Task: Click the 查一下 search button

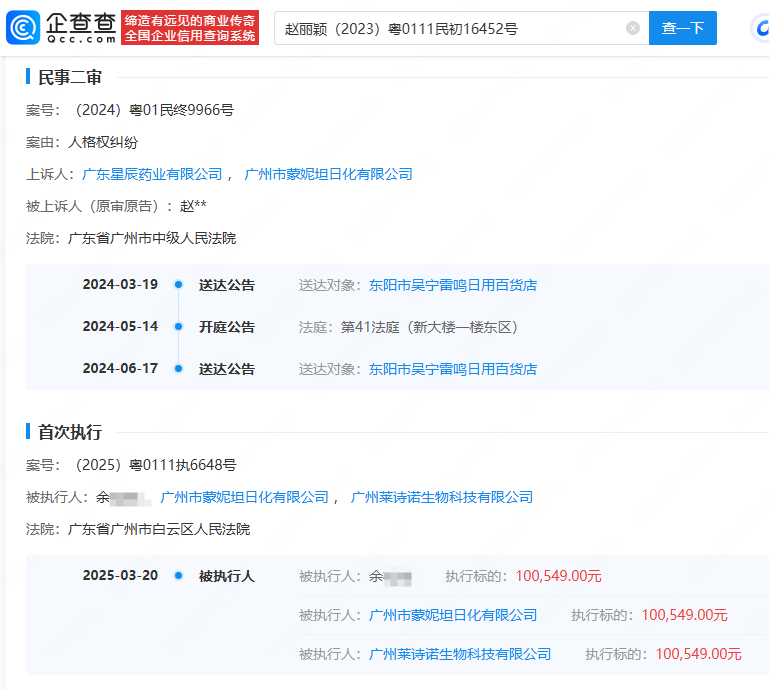Action: click(x=682, y=28)
